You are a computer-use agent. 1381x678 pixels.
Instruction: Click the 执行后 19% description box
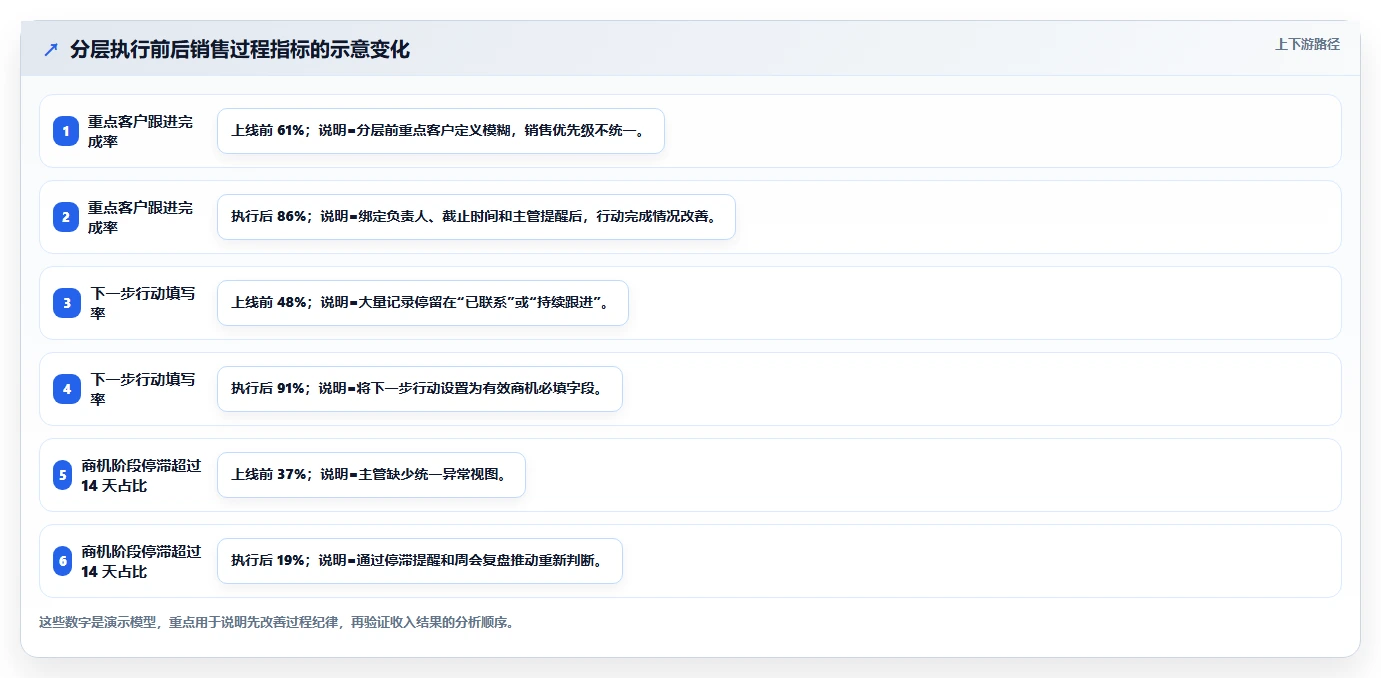[x=420, y=561]
